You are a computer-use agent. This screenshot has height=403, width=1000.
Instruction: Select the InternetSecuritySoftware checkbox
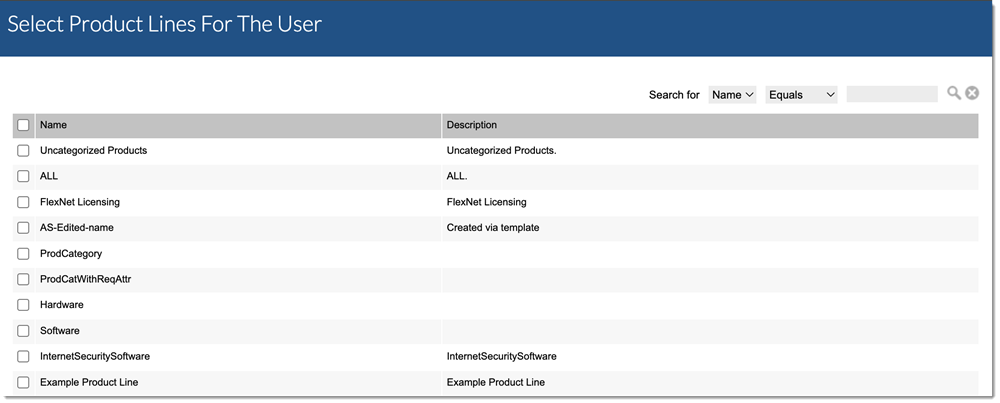click(24, 357)
